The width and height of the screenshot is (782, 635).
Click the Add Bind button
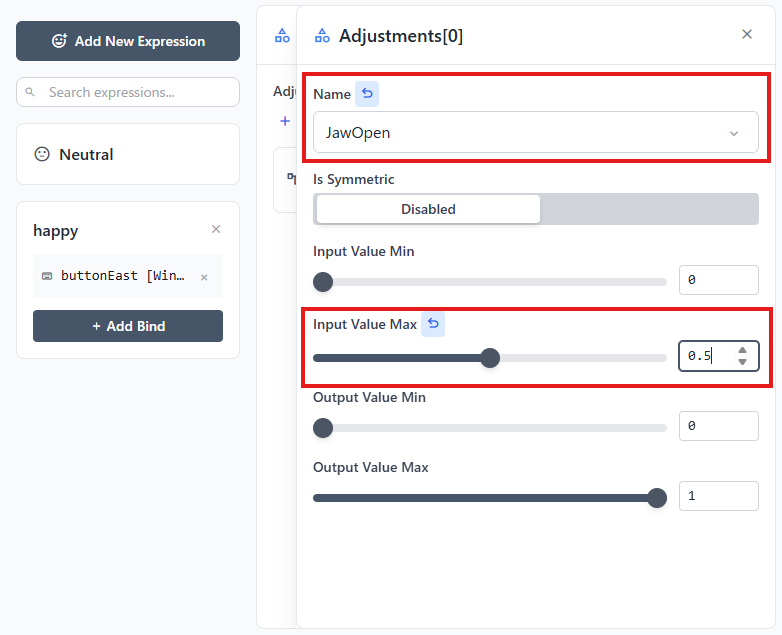(128, 326)
